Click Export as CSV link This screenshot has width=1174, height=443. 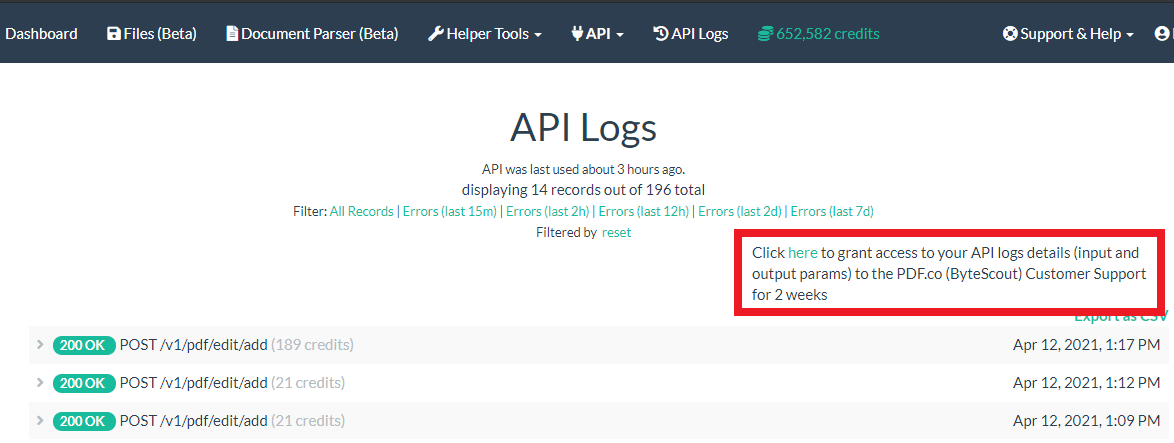(x=1121, y=317)
